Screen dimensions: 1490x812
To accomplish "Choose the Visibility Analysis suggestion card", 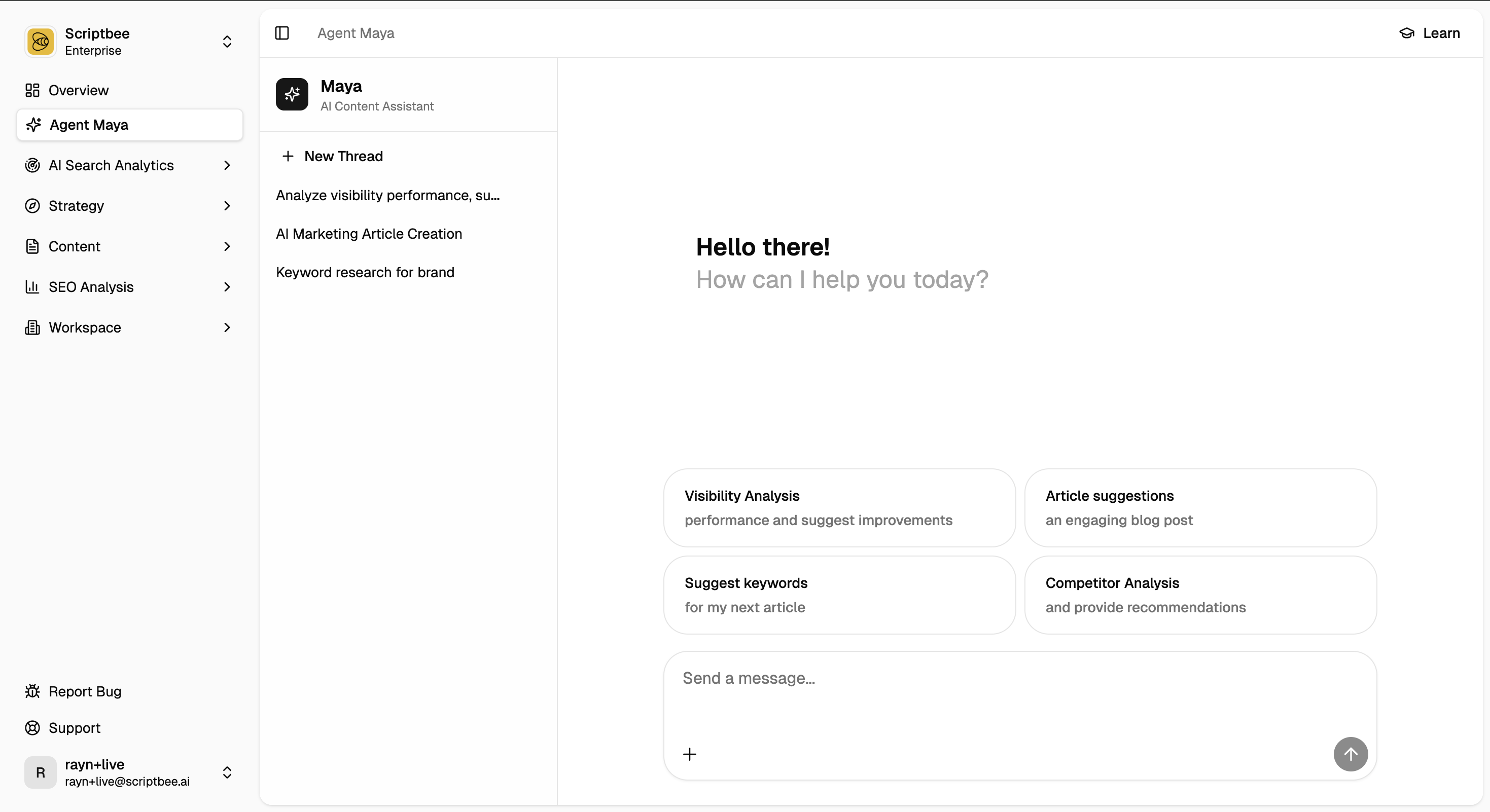I will click(839, 507).
